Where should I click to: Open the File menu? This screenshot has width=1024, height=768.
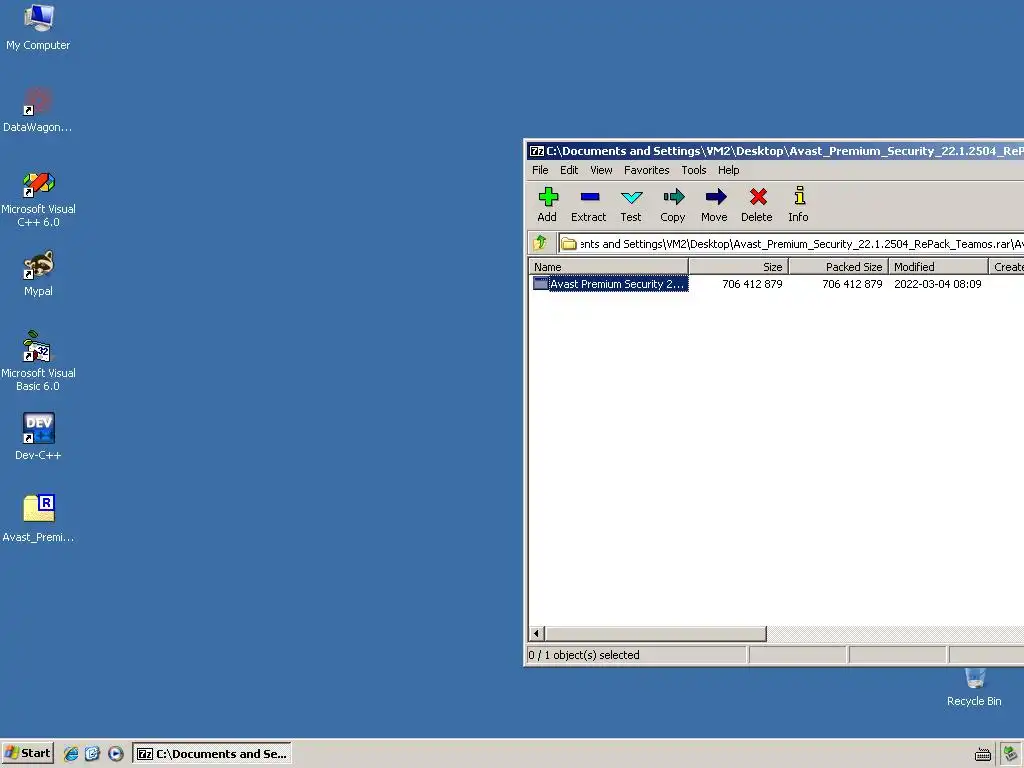click(x=540, y=170)
